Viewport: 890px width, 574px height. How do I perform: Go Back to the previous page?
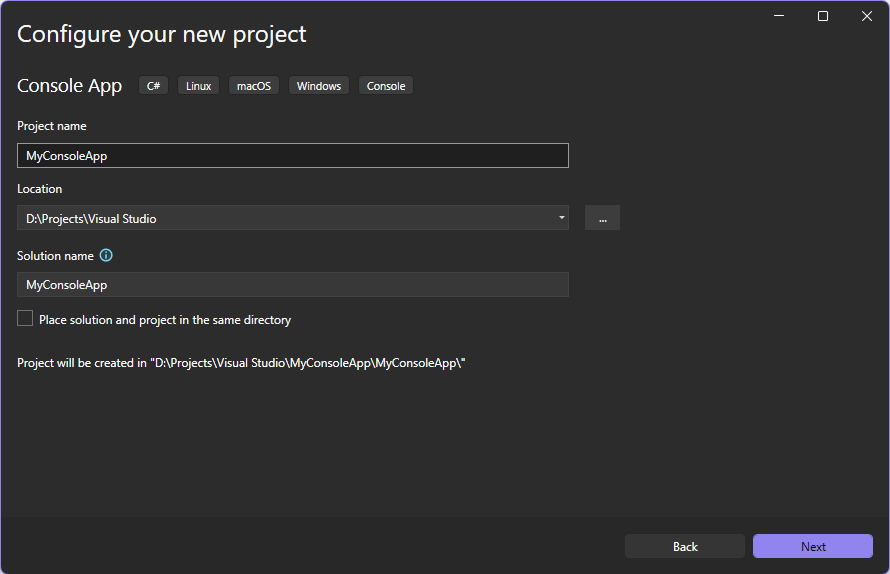(685, 546)
